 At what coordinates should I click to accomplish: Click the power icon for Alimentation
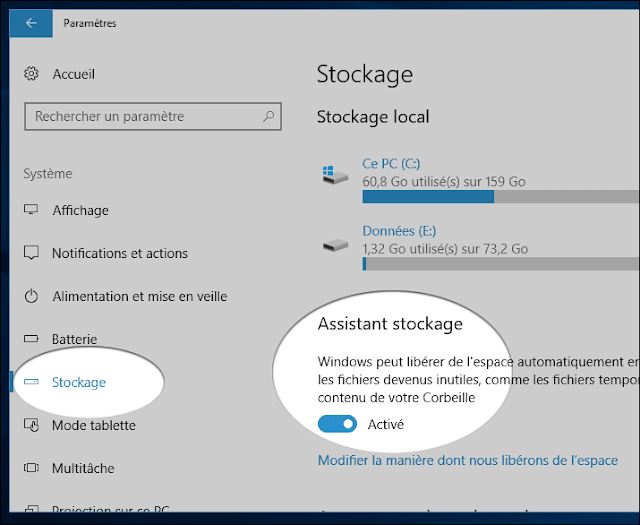31,296
